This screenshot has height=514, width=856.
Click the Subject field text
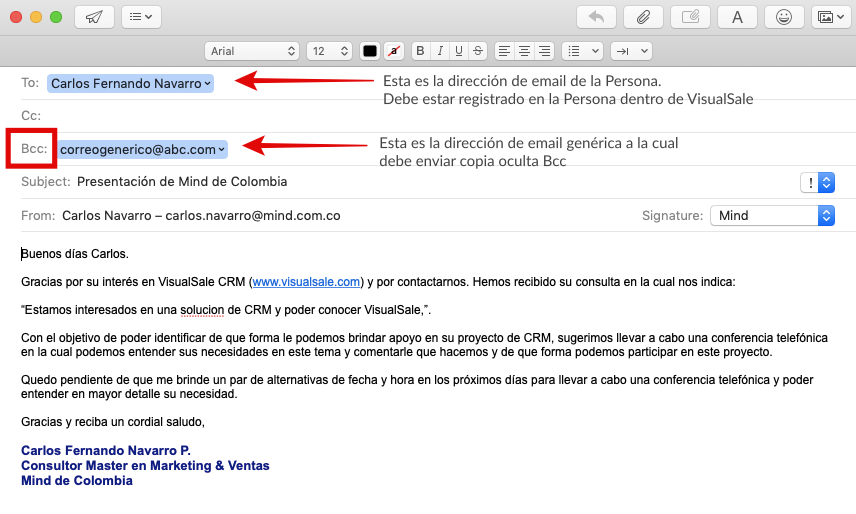pos(182,182)
